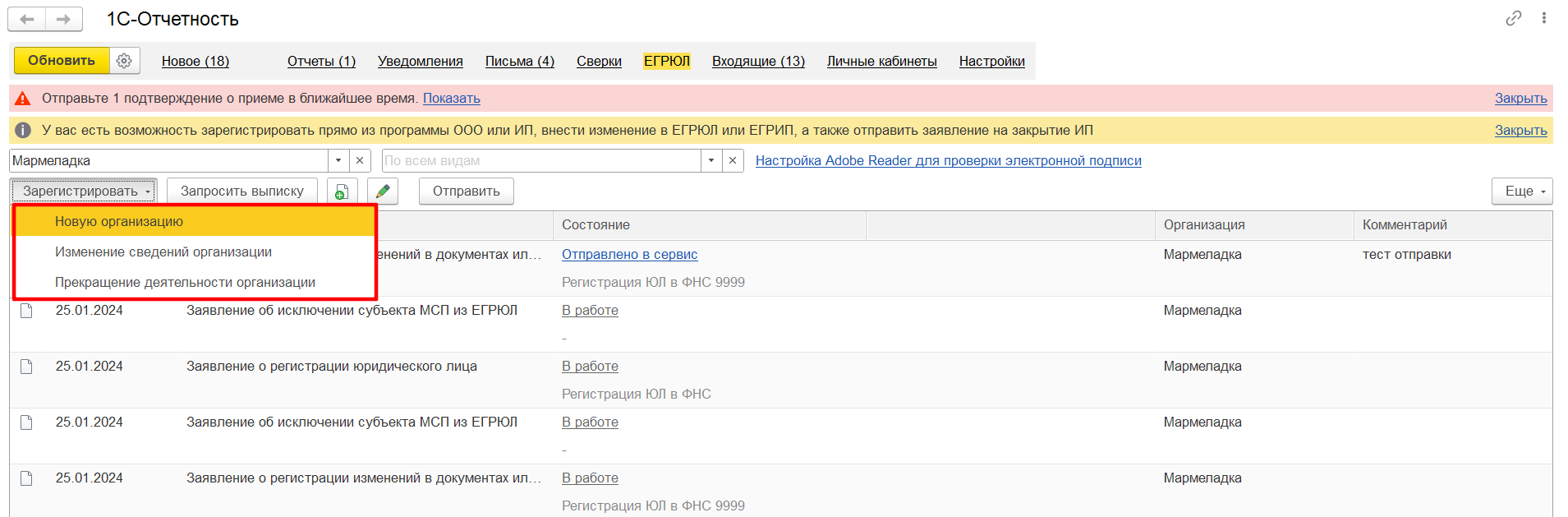Screen dimensions: 1568x517
Task: Choose Изменение сведений организации
Action: point(163,252)
